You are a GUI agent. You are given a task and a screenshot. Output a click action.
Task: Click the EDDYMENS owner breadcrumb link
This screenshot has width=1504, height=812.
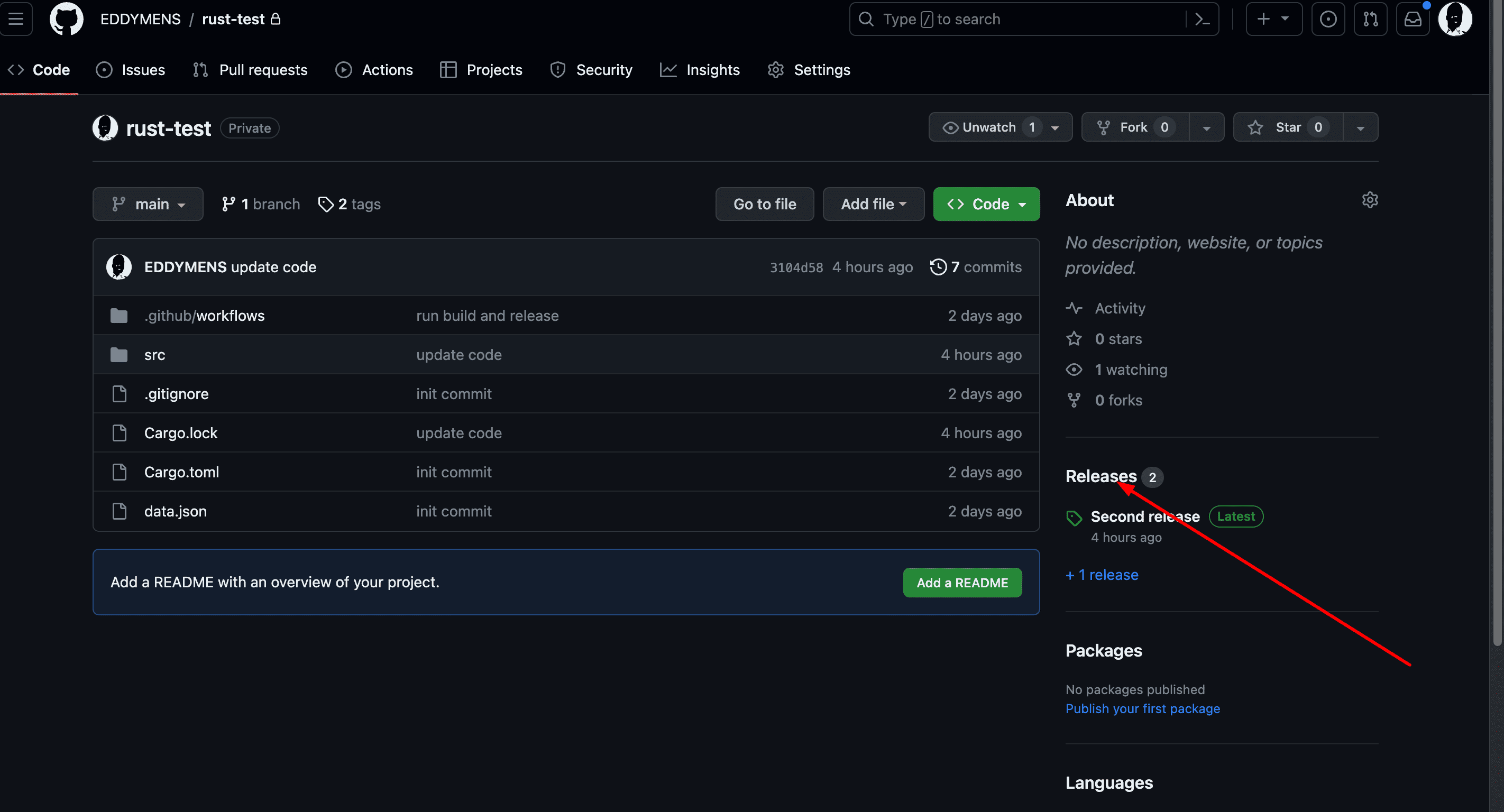tap(140, 19)
